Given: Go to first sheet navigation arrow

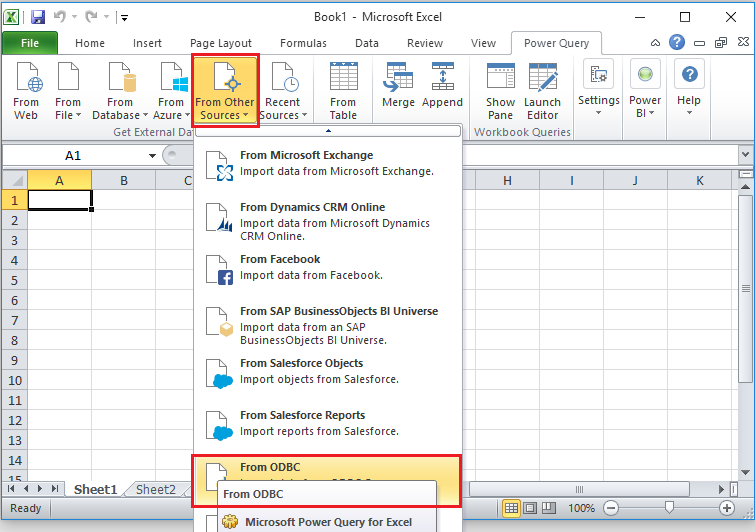Looking at the screenshot, I should (x=11, y=489).
